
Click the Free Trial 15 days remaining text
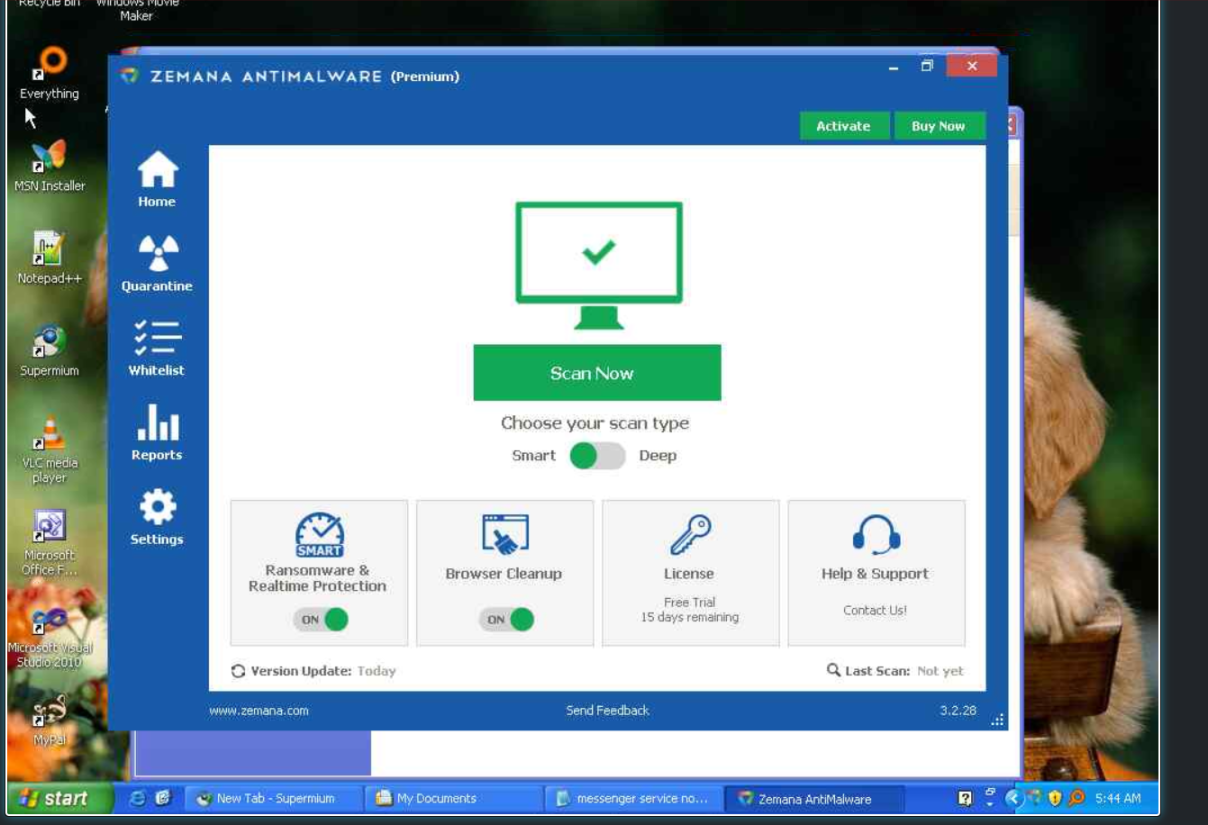click(690, 610)
